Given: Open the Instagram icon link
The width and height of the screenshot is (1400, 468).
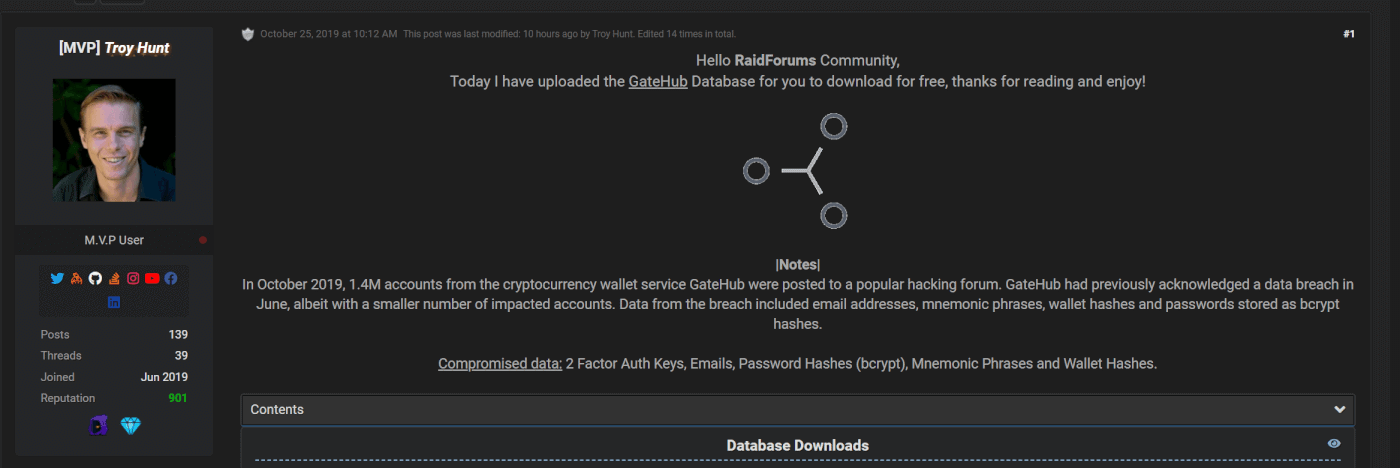Looking at the screenshot, I should [133, 278].
